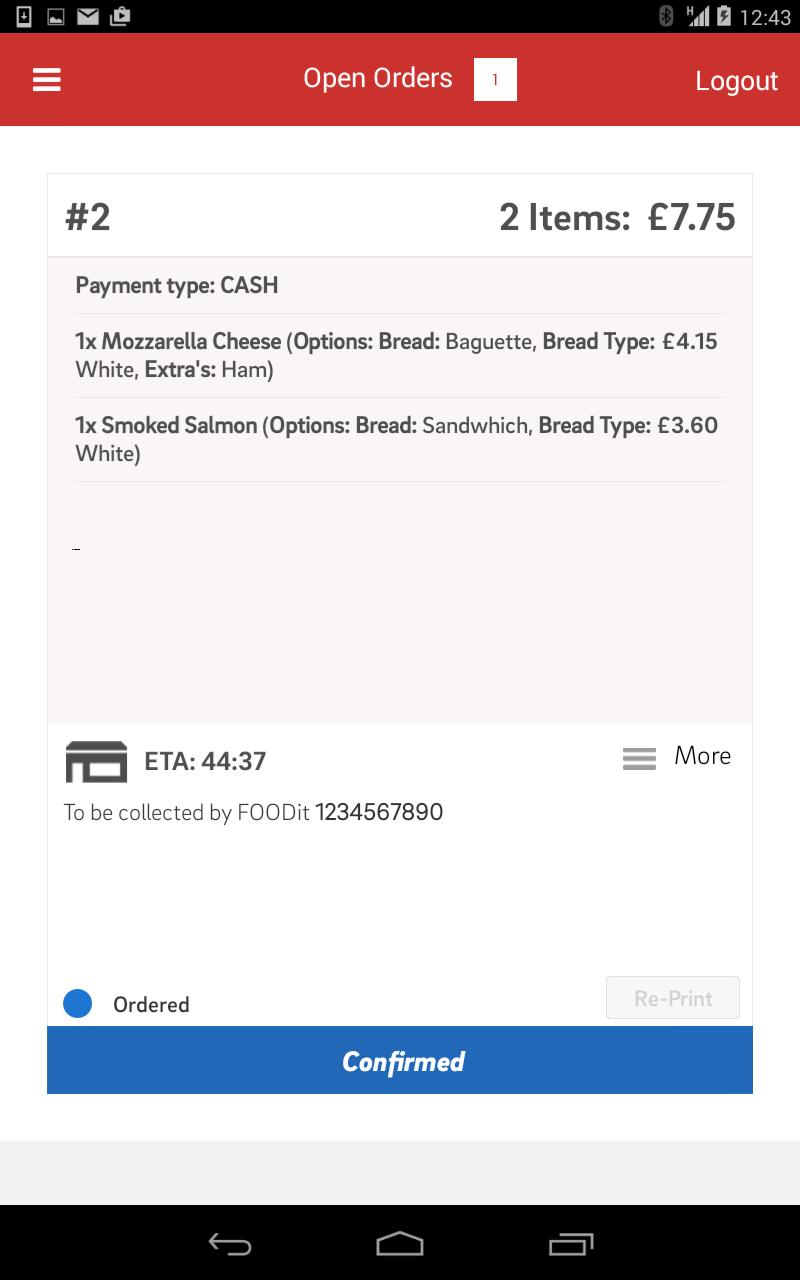Click the storefront collection icon
This screenshot has width=800, height=1280.
coord(96,760)
